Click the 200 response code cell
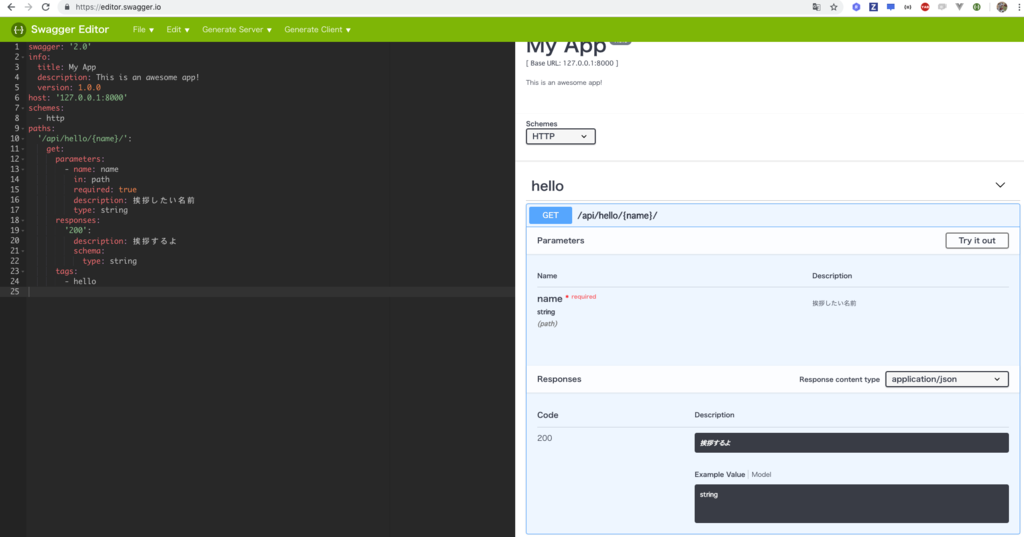1024x537 pixels. (x=545, y=438)
